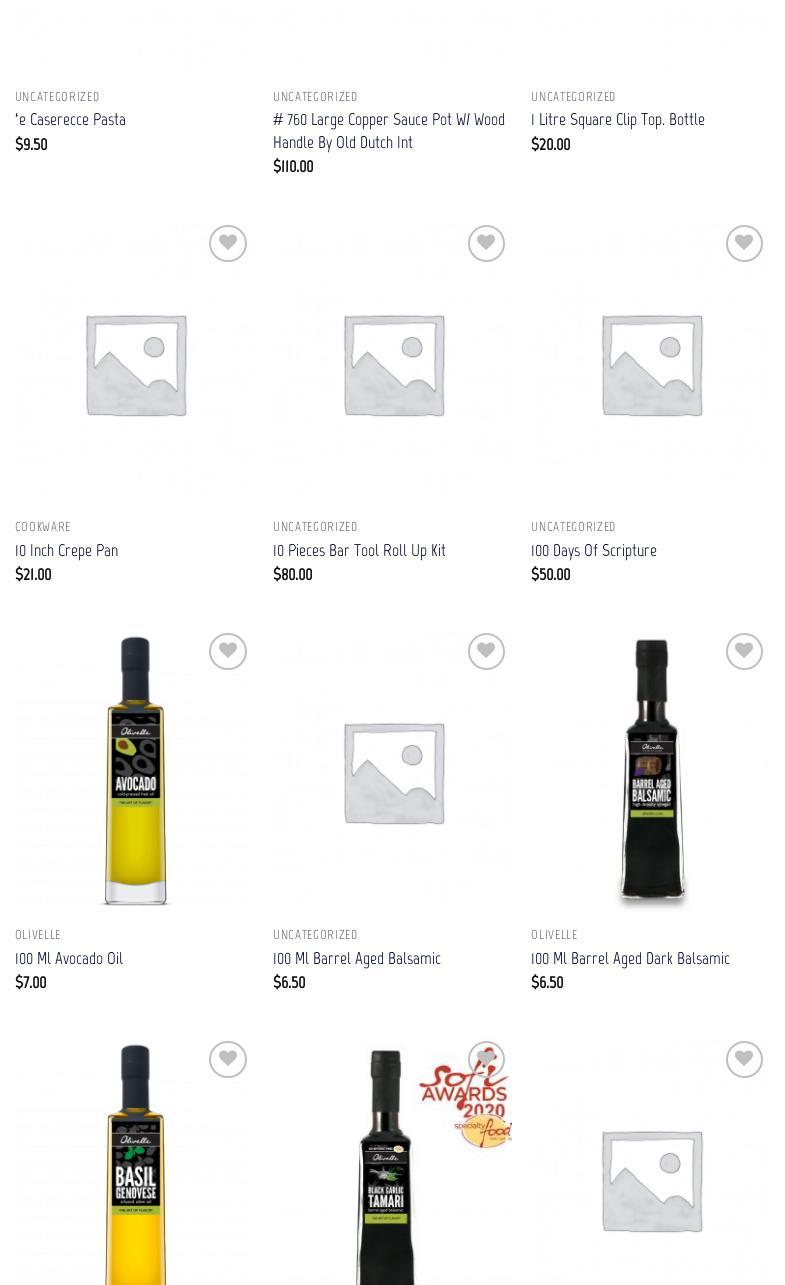View the 10 Inch Crepe Pan product

click(x=67, y=551)
